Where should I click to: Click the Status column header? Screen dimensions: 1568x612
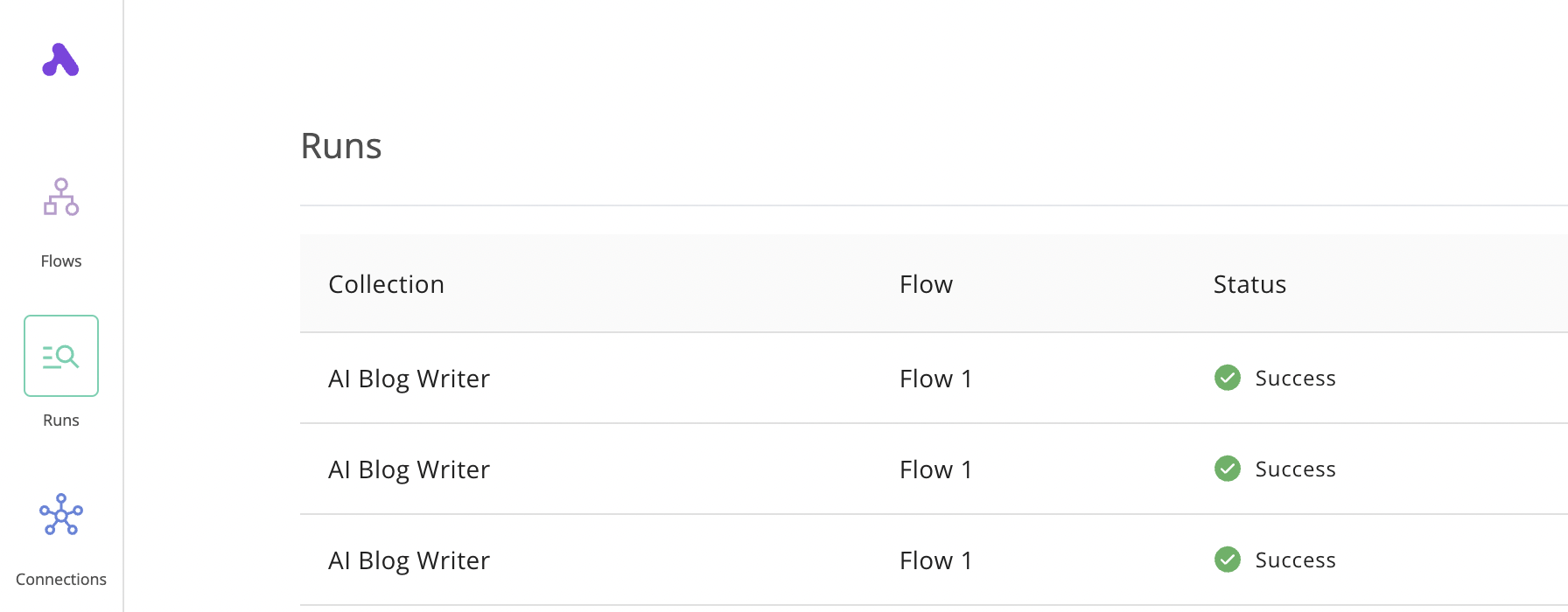1249,284
